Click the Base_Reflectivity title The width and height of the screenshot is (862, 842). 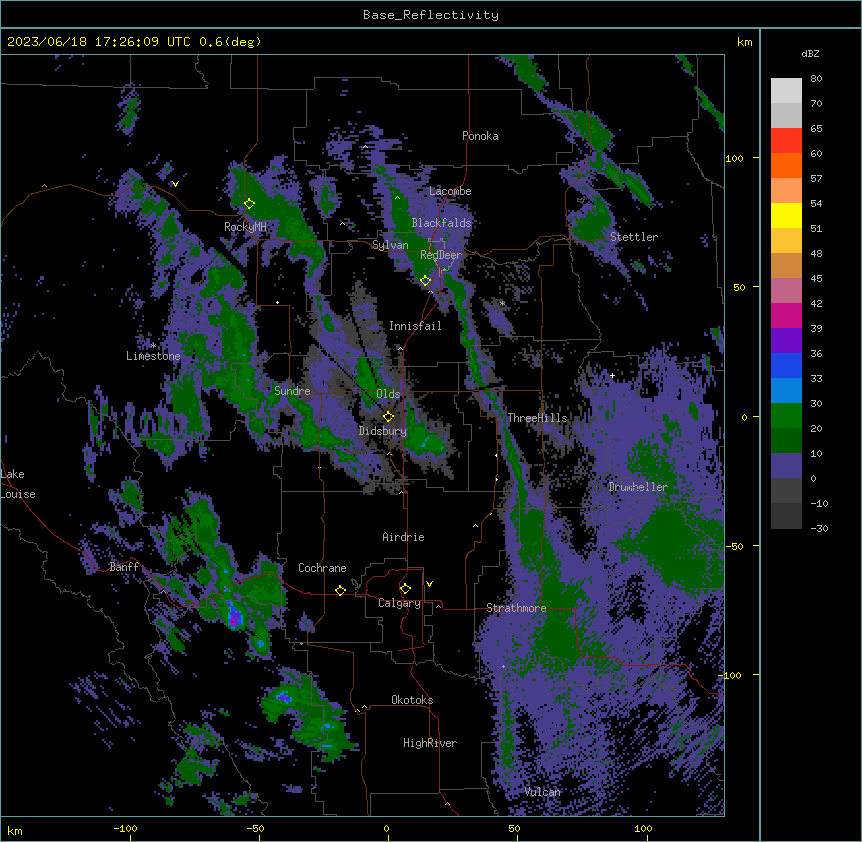pos(431,15)
